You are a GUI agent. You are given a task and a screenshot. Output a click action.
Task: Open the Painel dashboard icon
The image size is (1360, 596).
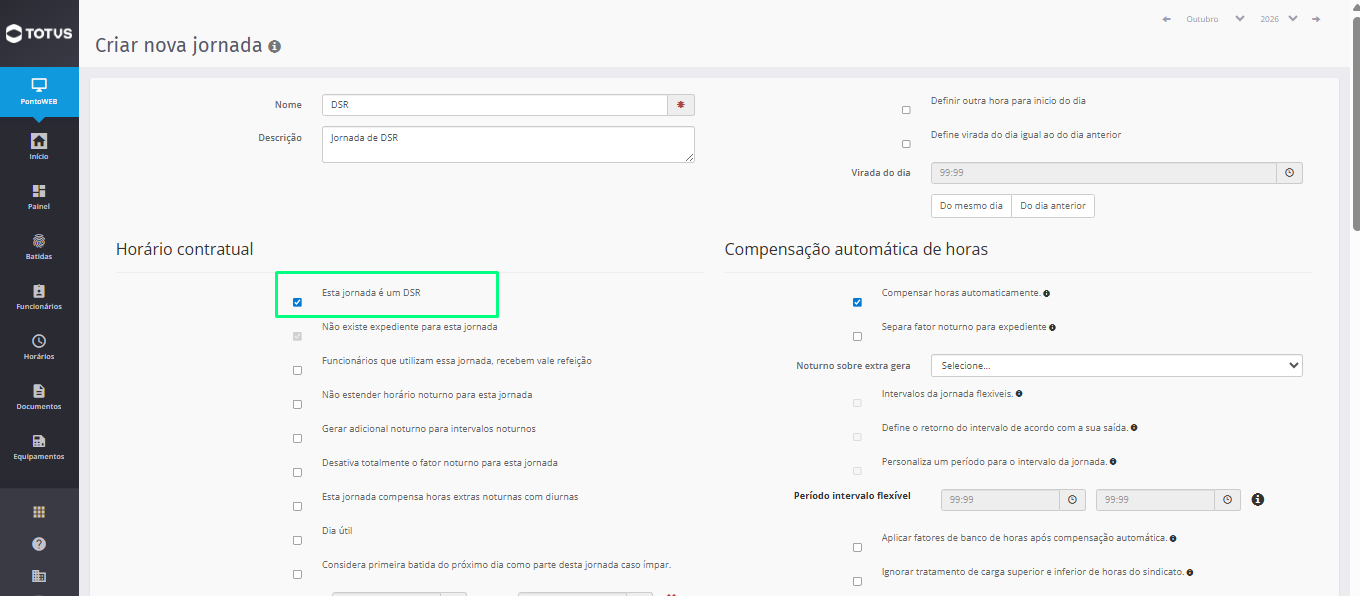(x=39, y=191)
